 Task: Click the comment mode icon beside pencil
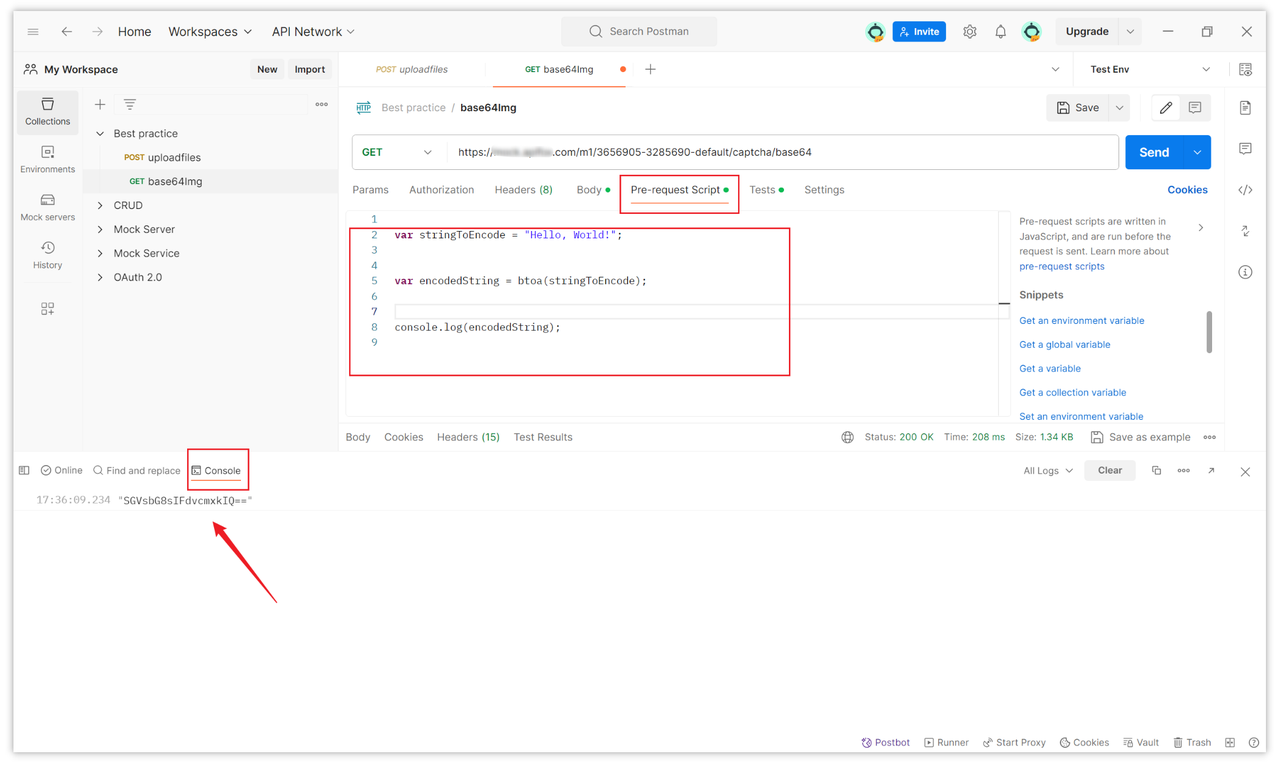point(1195,107)
